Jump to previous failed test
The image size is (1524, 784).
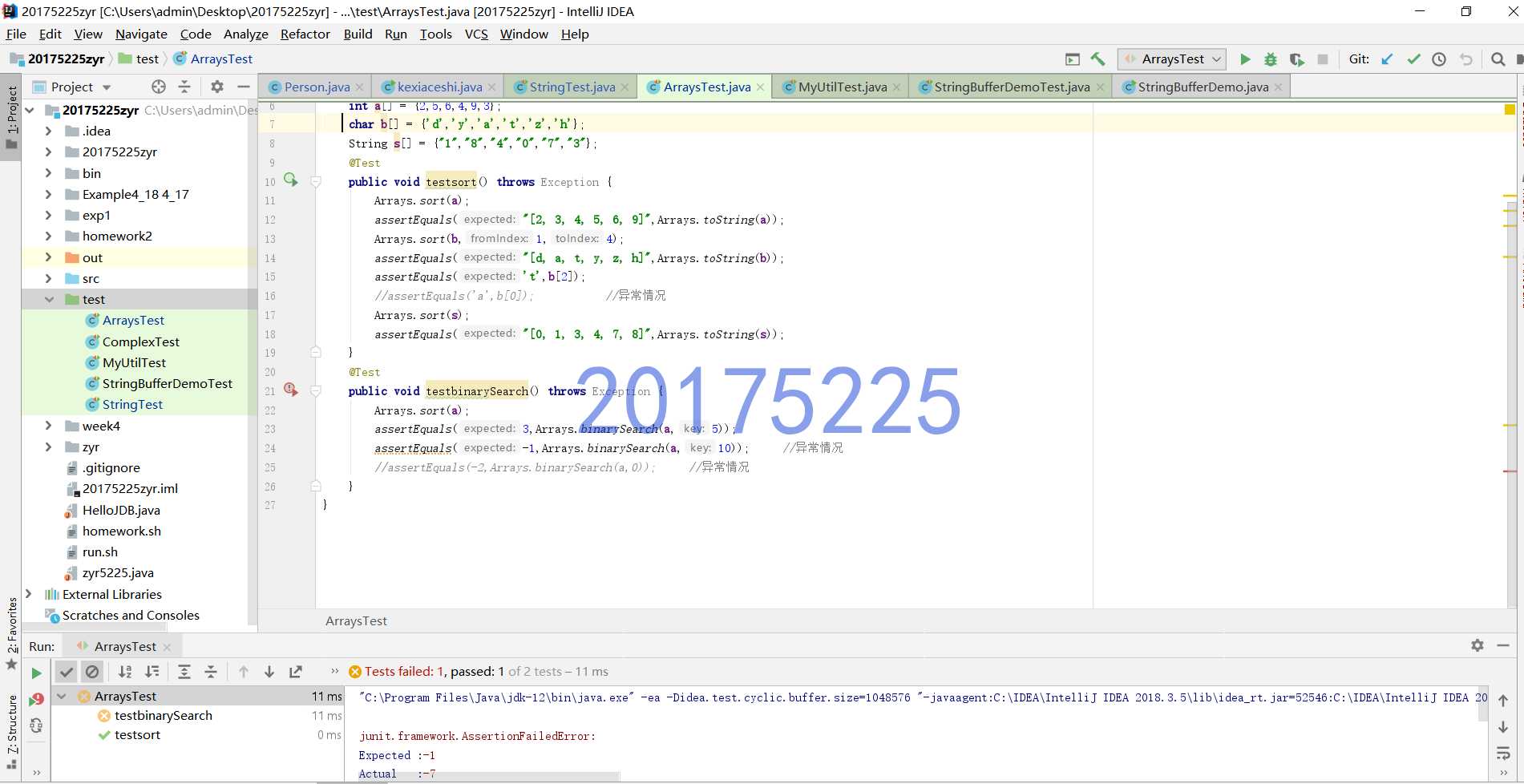[244, 672]
